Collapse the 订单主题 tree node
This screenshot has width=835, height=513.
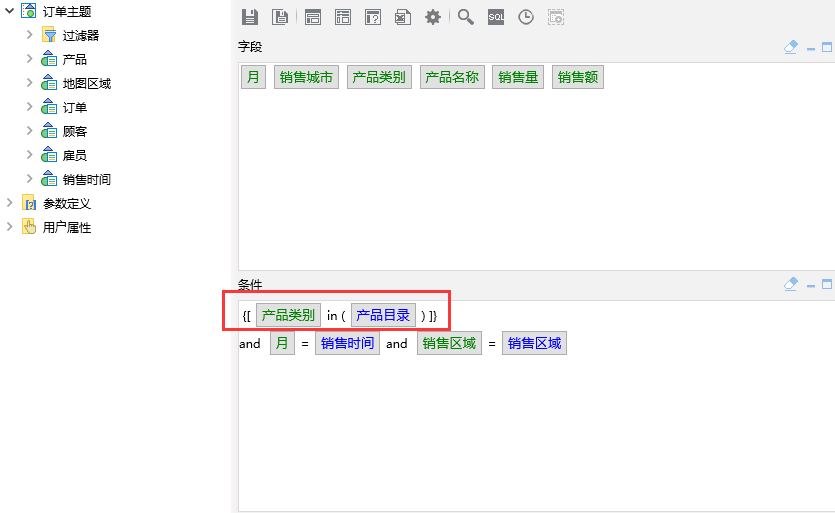[x=9, y=11]
